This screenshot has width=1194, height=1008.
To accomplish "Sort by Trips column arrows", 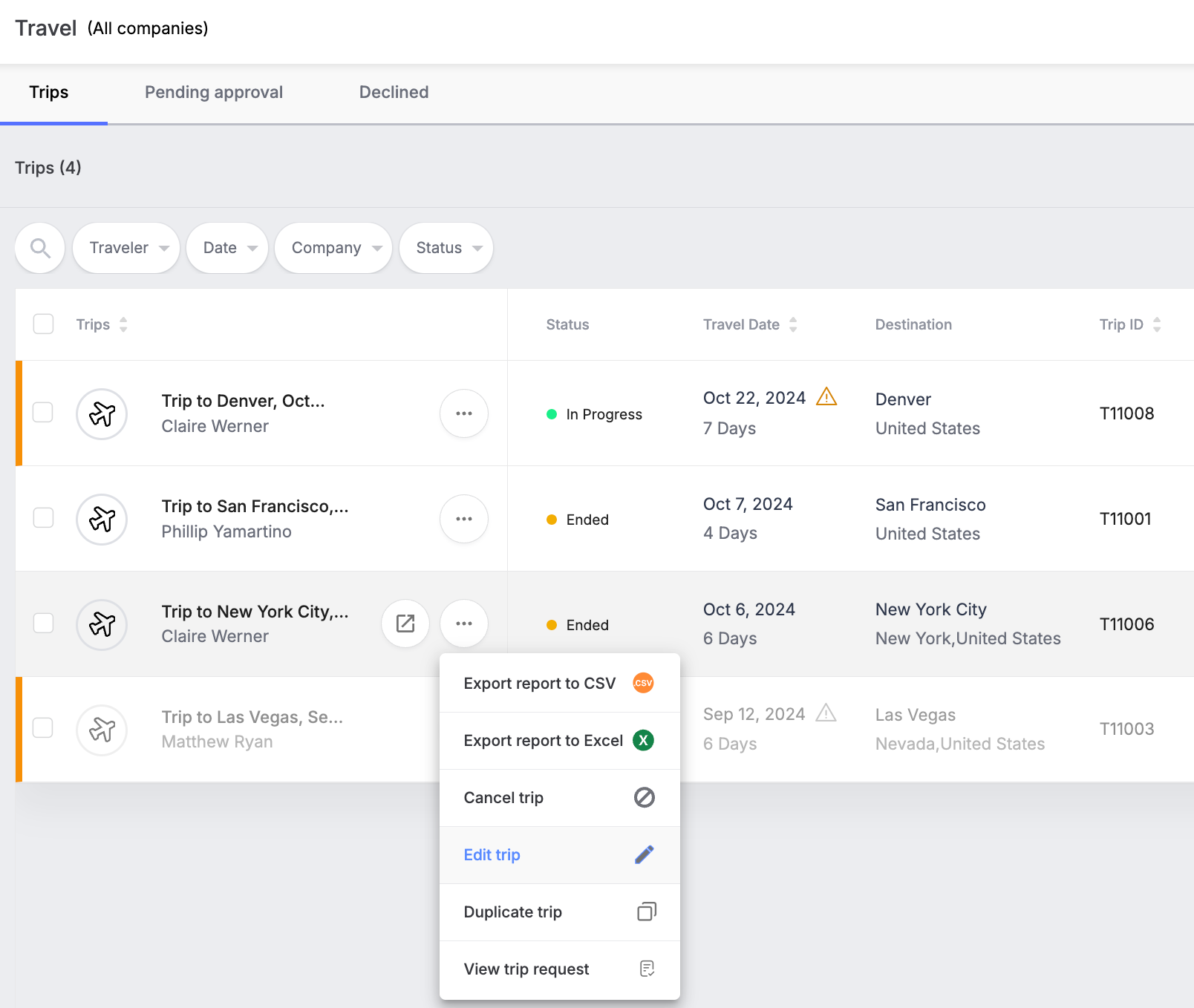I will click(x=123, y=324).
